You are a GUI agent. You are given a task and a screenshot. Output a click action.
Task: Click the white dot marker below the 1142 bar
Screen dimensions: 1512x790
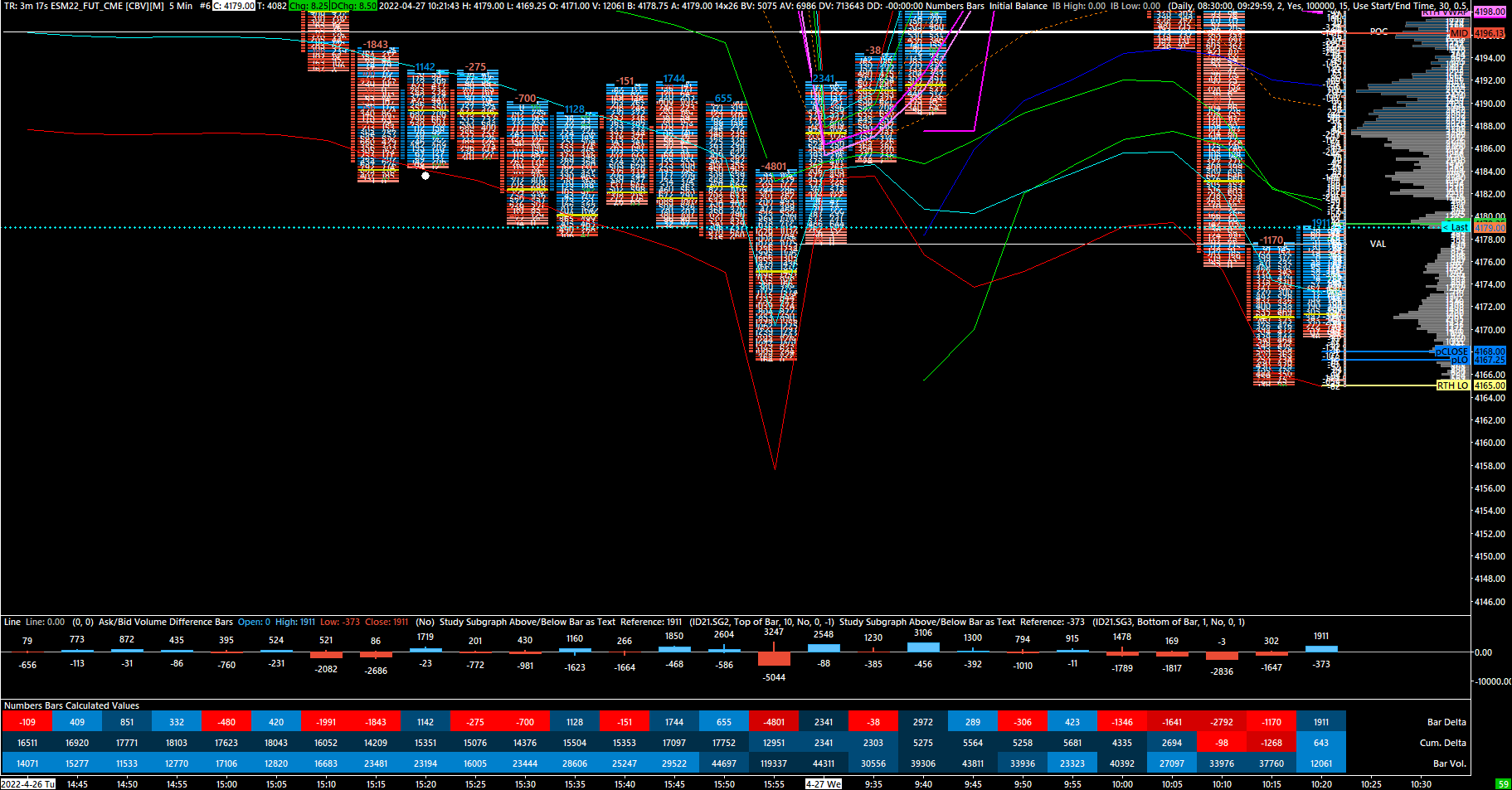[x=425, y=176]
